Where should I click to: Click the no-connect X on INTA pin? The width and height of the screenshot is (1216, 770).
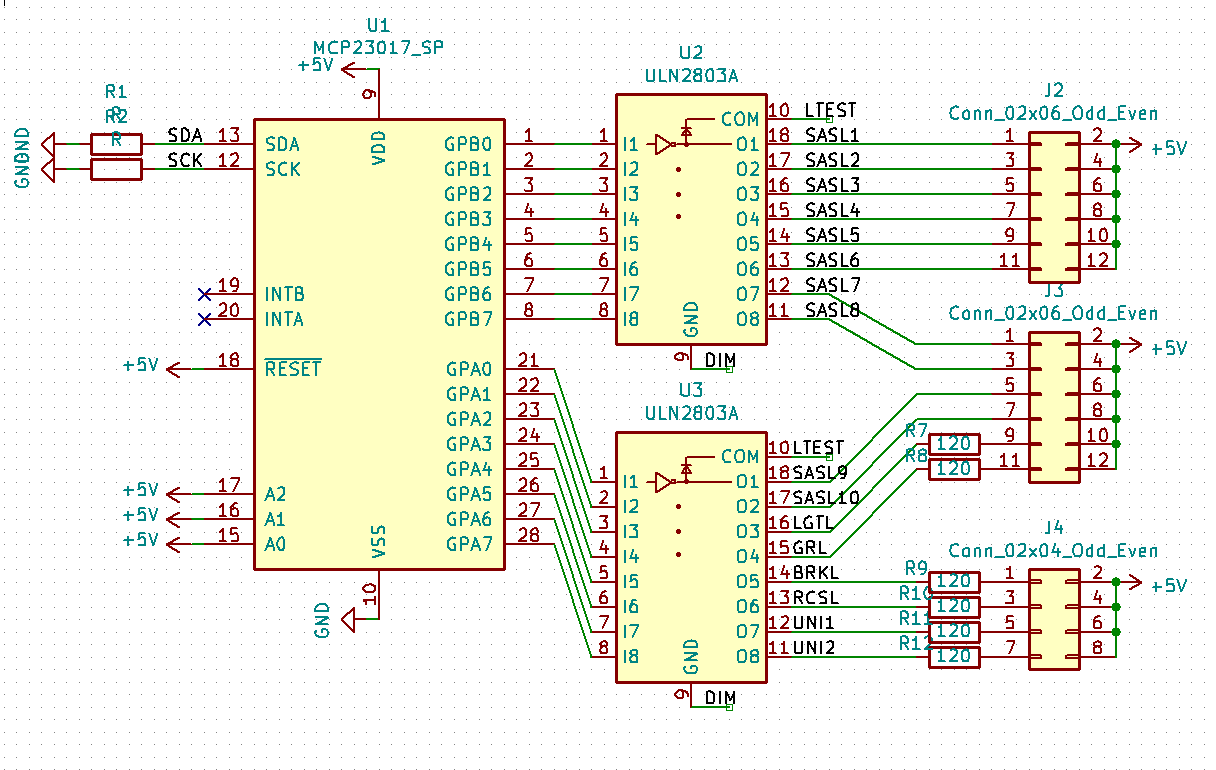pos(204,319)
